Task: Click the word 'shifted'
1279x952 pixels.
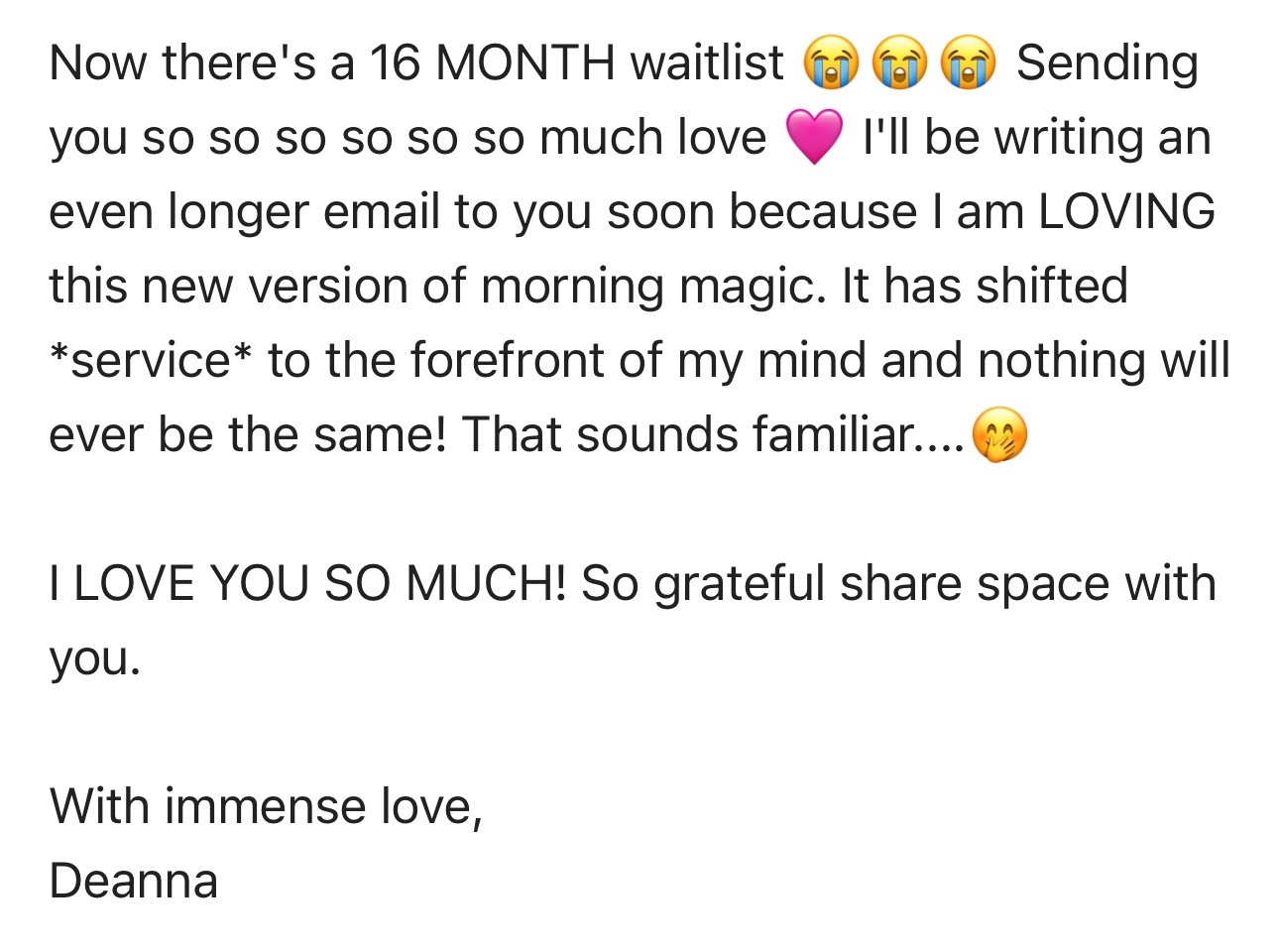Action: tap(1051, 286)
